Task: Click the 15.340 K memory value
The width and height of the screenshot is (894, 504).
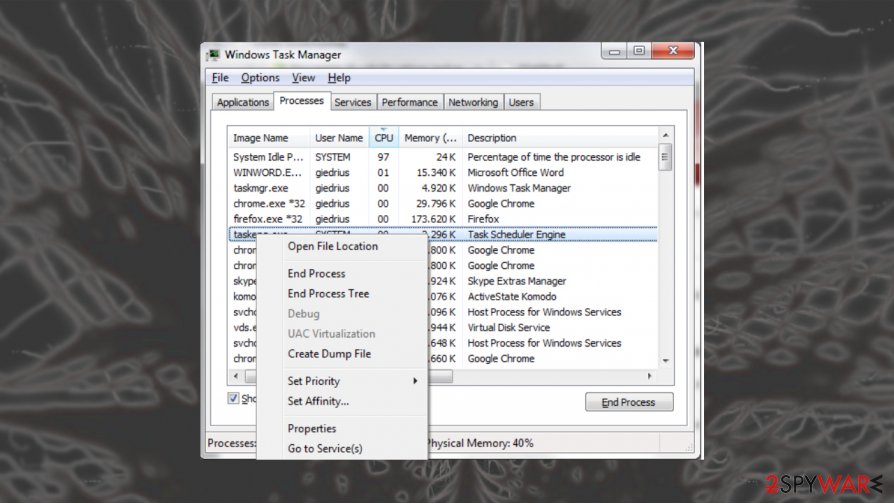Action: click(x=436, y=172)
